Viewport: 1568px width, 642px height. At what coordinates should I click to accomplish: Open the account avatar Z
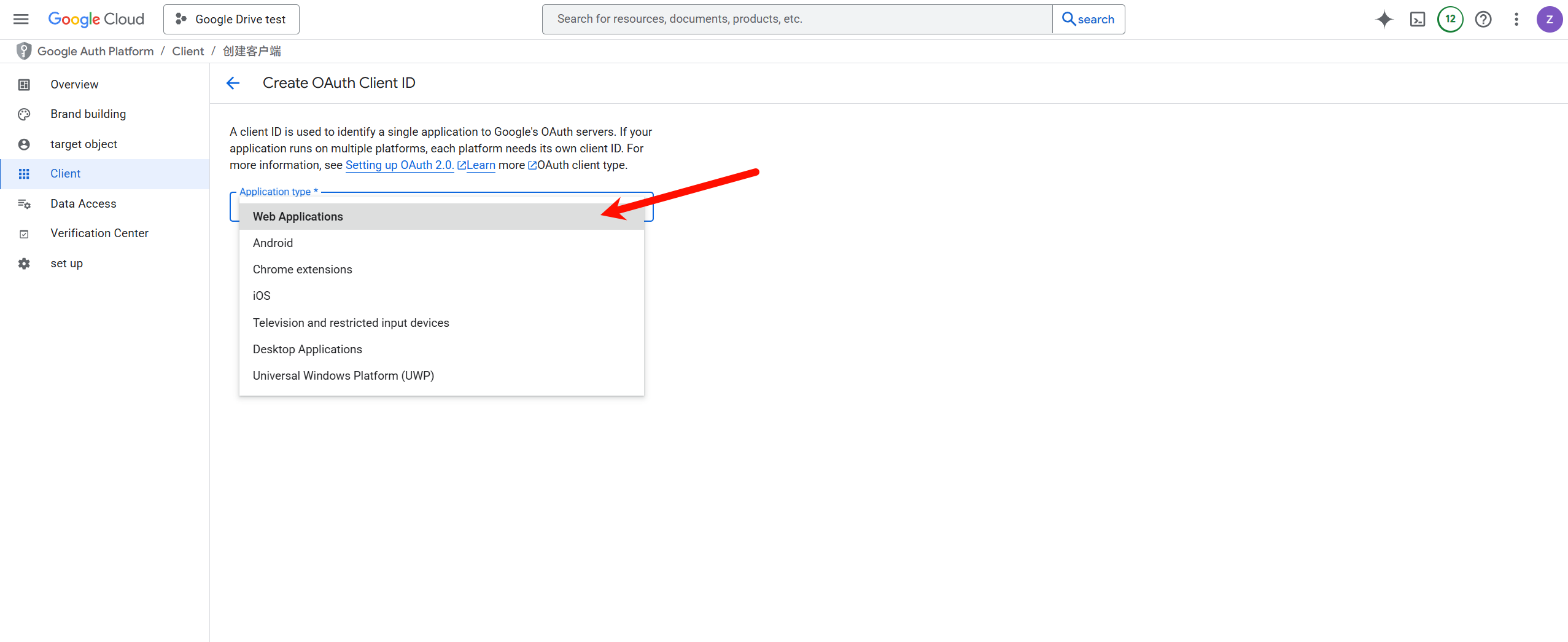click(x=1550, y=19)
